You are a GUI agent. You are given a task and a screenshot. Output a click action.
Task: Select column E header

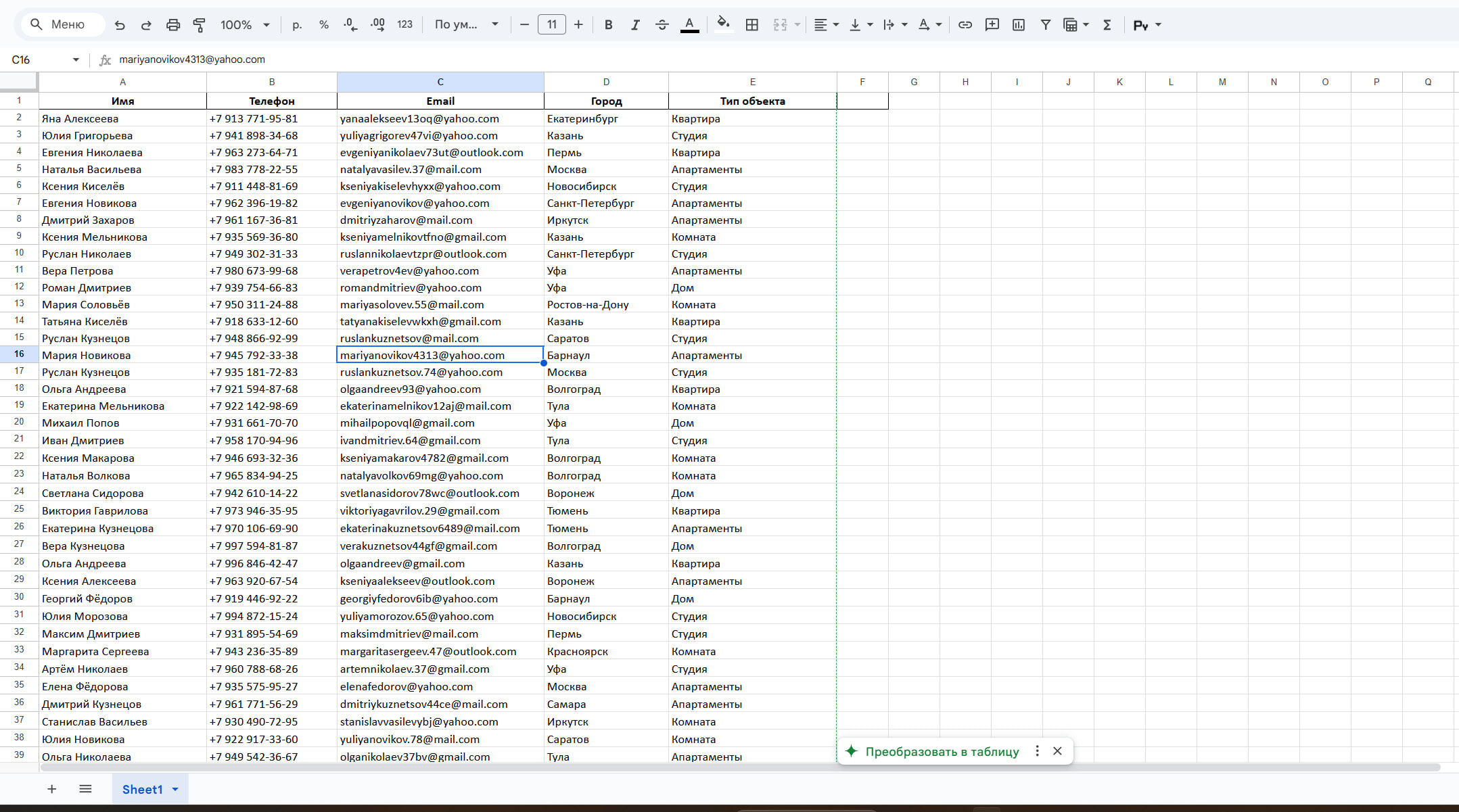coord(752,82)
